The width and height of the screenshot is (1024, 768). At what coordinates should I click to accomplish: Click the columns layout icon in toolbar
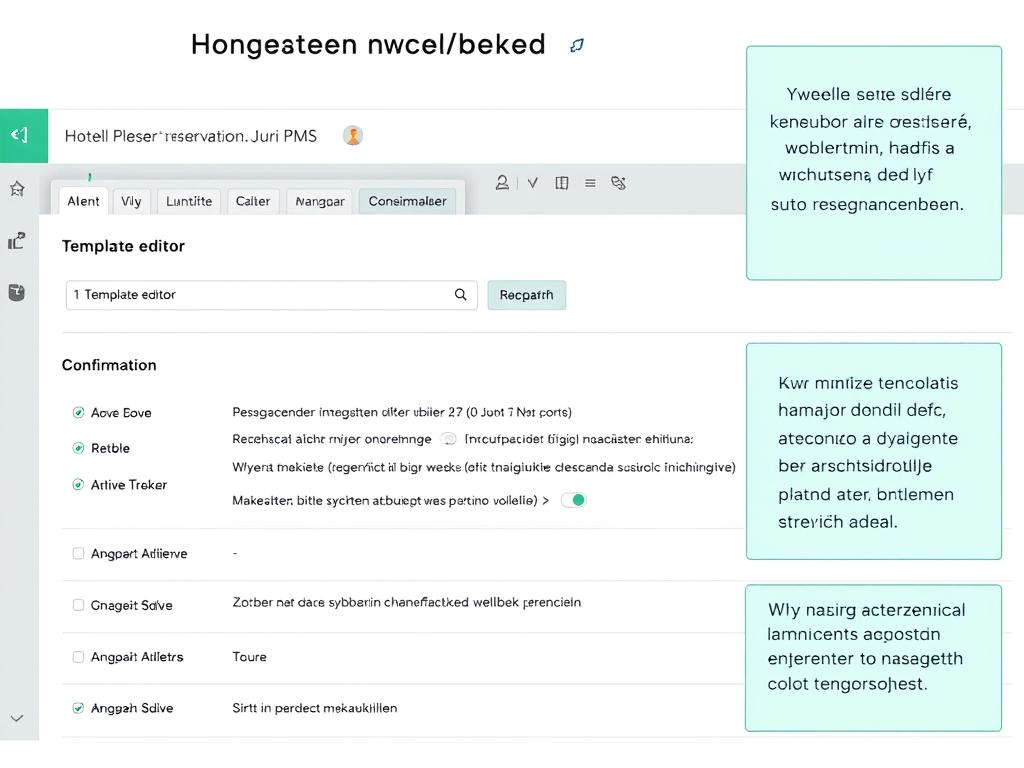click(562, 183)
